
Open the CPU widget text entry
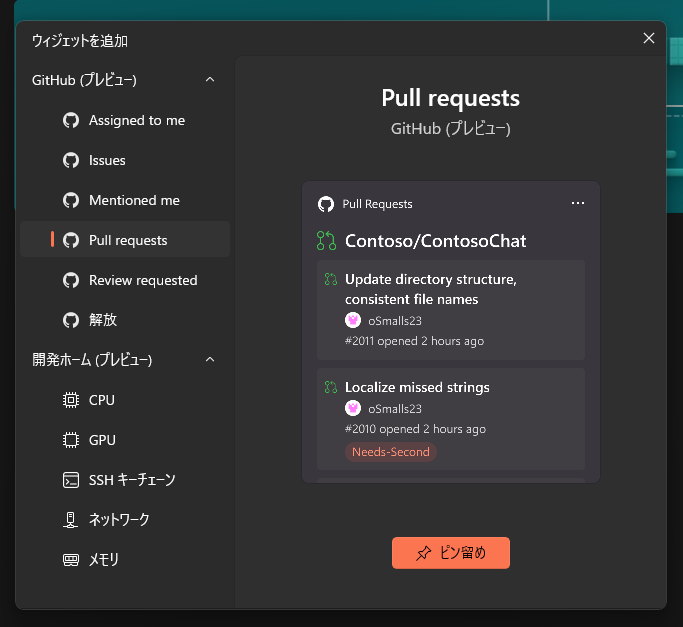click(102, 400)
